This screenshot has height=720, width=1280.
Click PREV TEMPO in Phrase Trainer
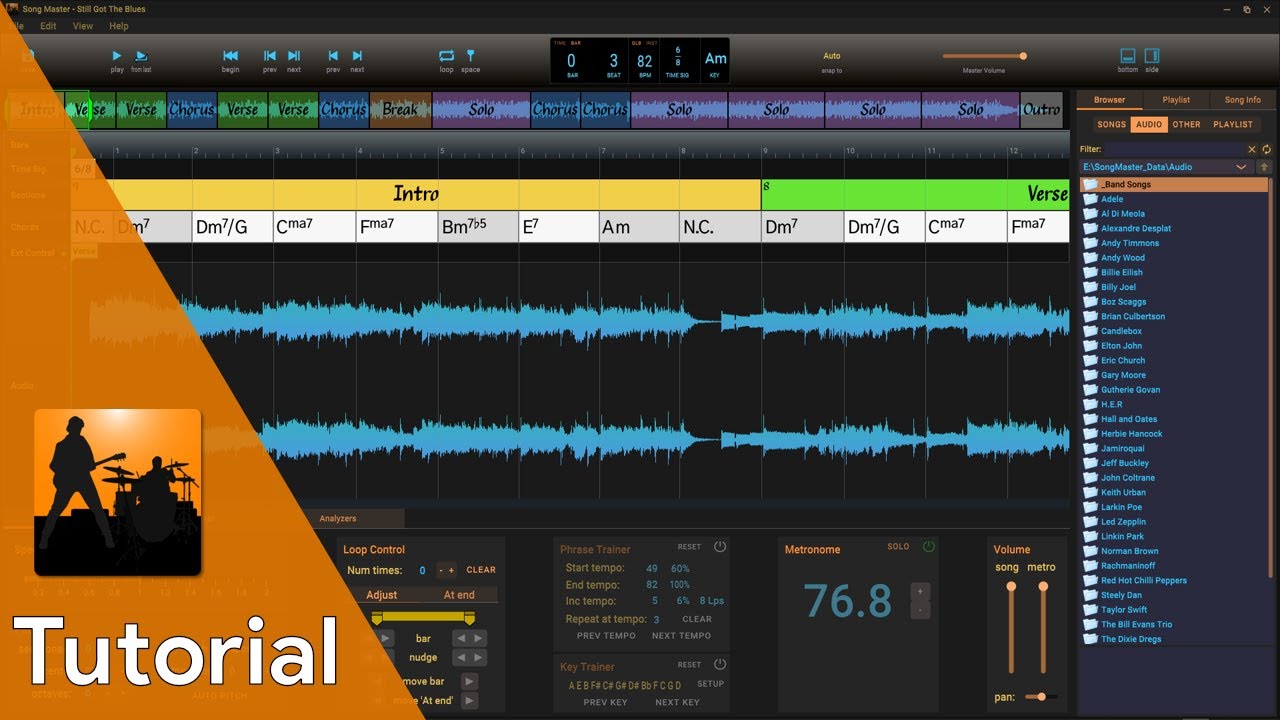pos(606,636)
